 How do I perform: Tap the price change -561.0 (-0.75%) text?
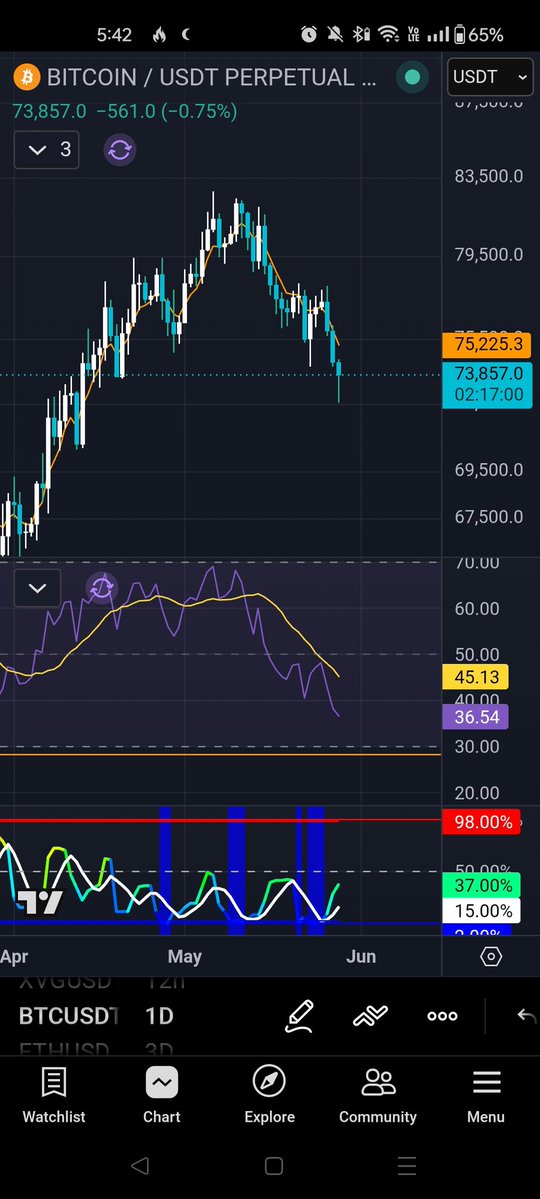[x=167, y=112]
